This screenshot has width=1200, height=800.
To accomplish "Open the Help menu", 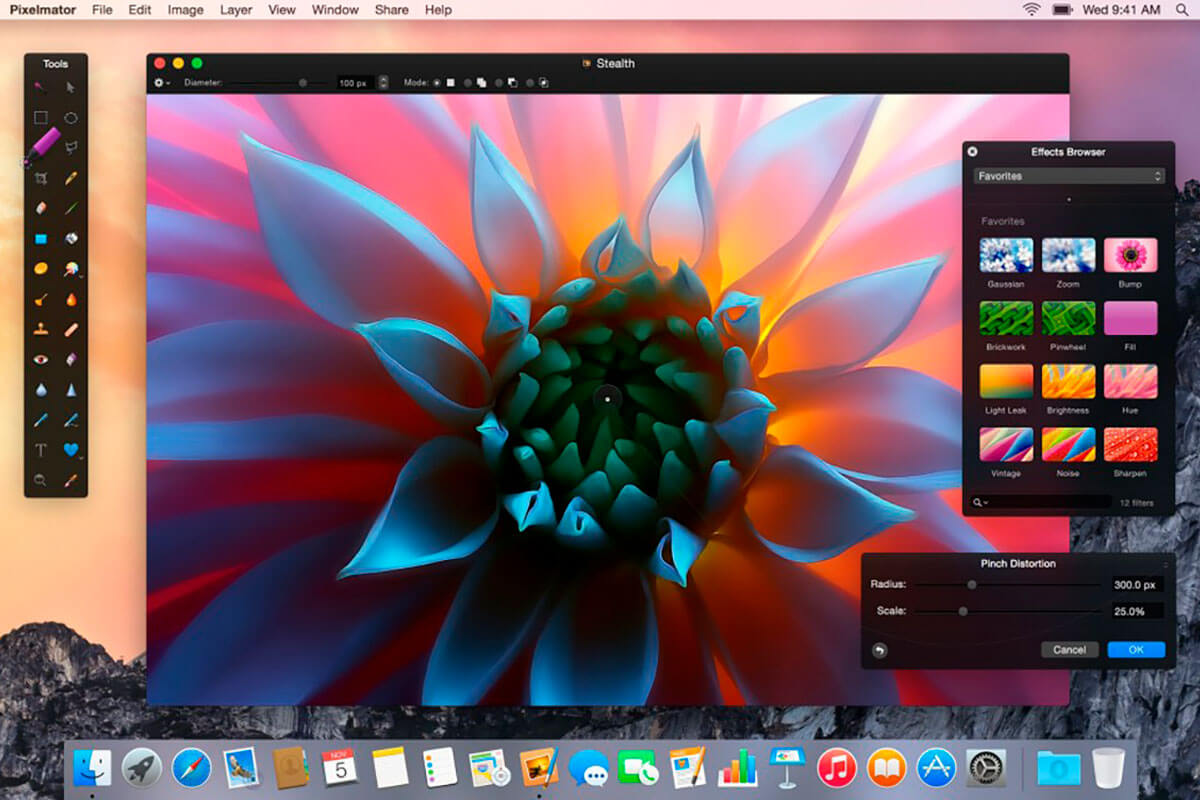I will (438, 10).
